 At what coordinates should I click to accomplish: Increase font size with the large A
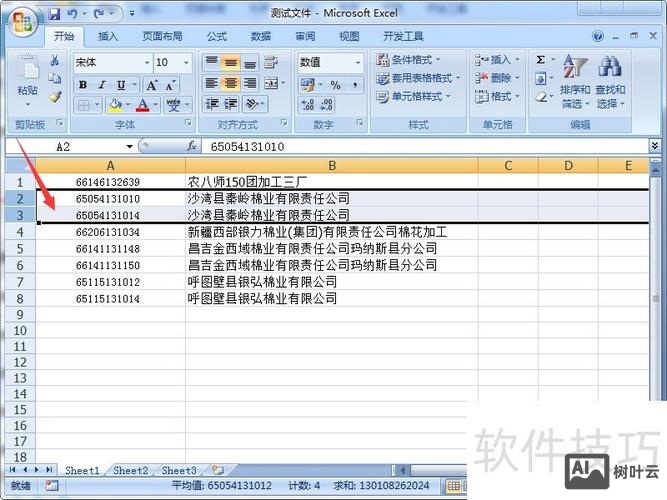tap(152, 85)
